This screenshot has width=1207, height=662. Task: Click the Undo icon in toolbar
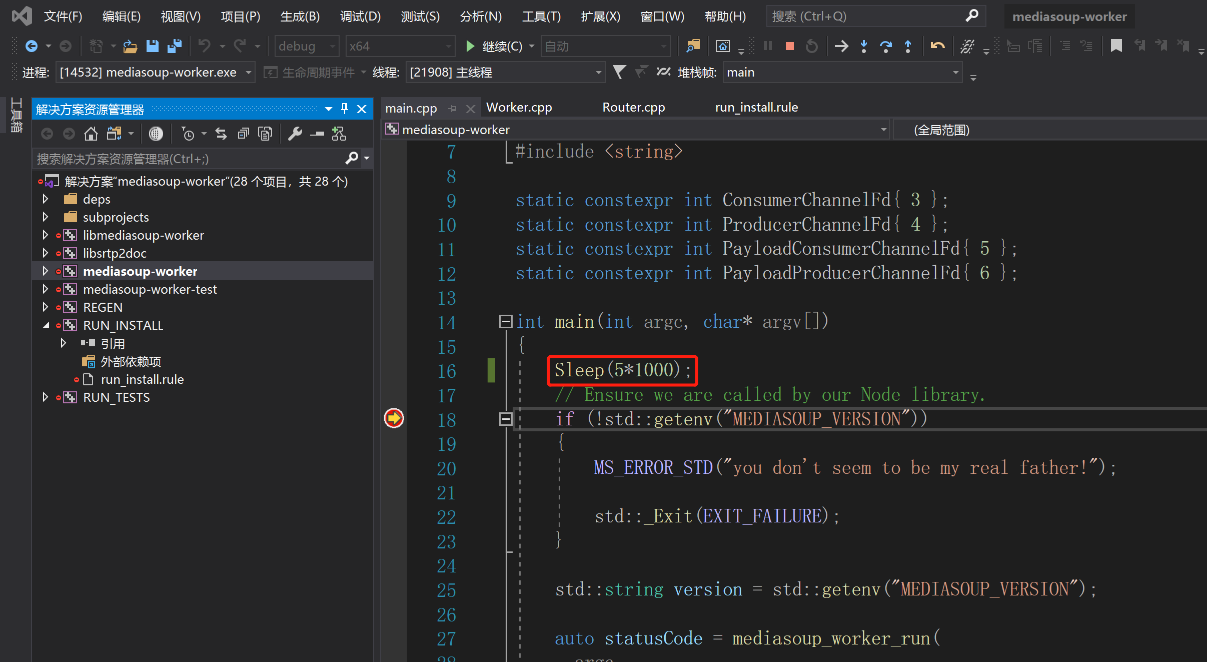(204, 46)
